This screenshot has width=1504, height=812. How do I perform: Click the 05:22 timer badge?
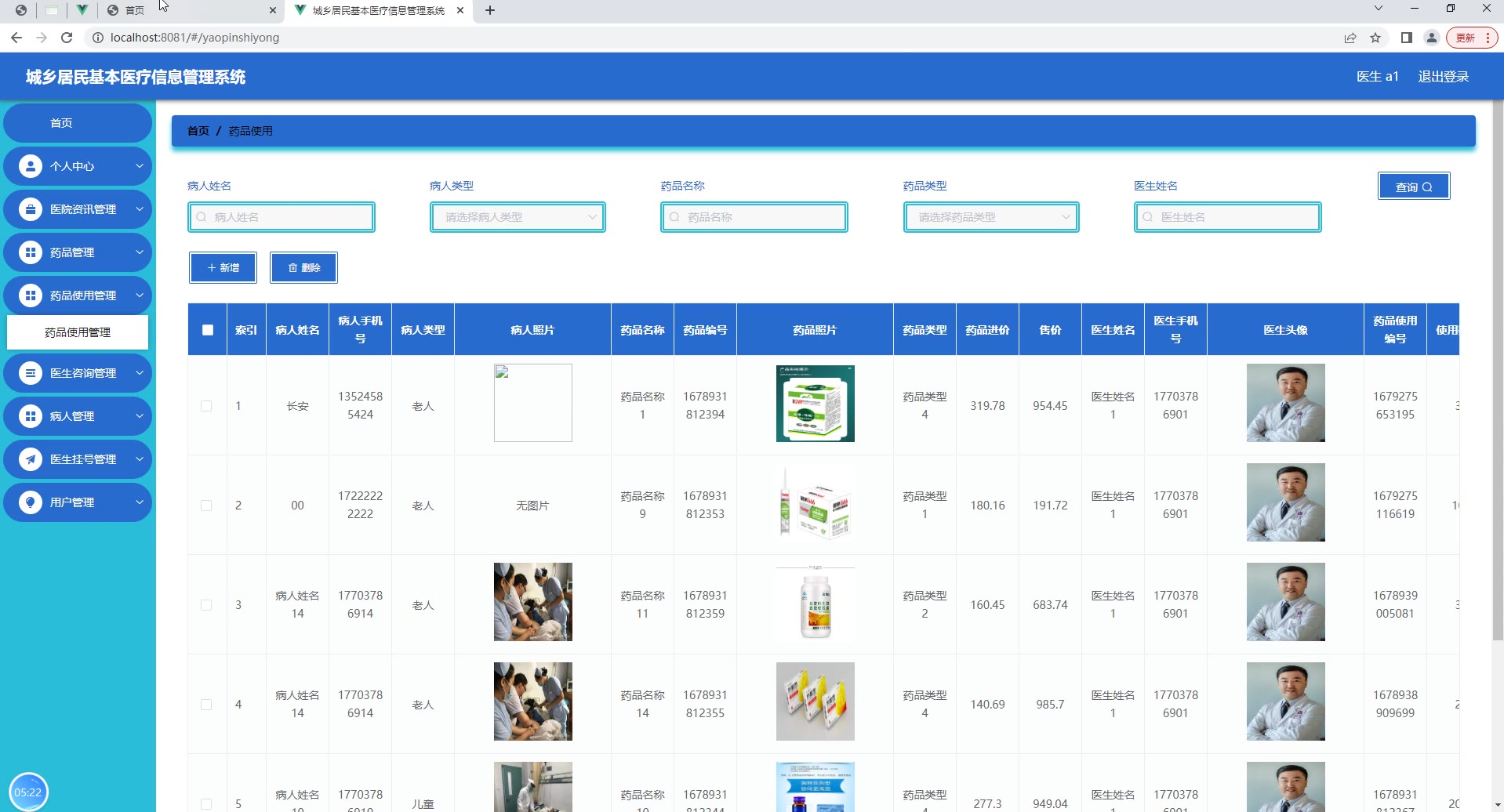point(28,792)
